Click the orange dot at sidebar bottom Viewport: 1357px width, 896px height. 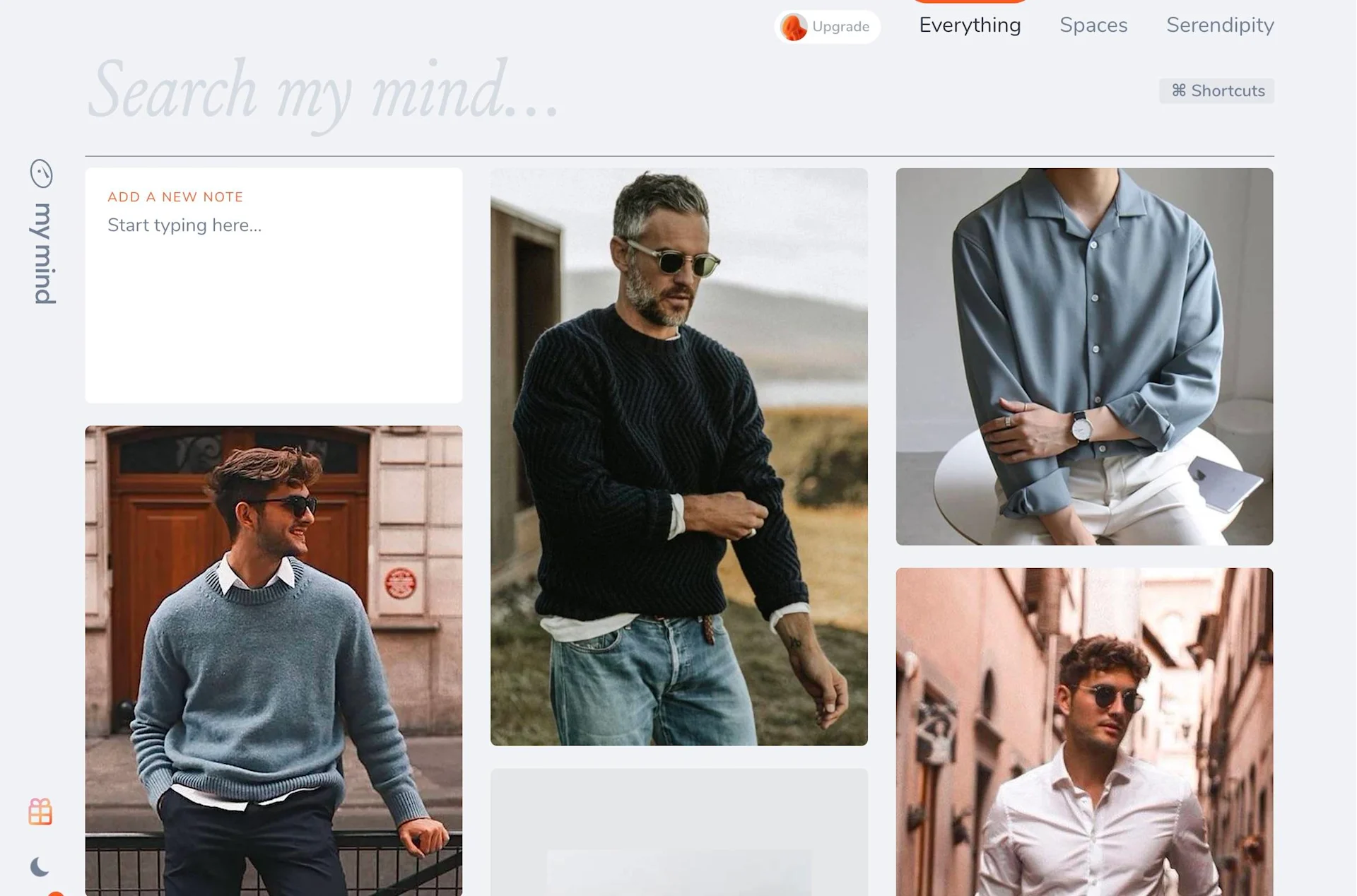pyautogui.click(x=56, y=893)
